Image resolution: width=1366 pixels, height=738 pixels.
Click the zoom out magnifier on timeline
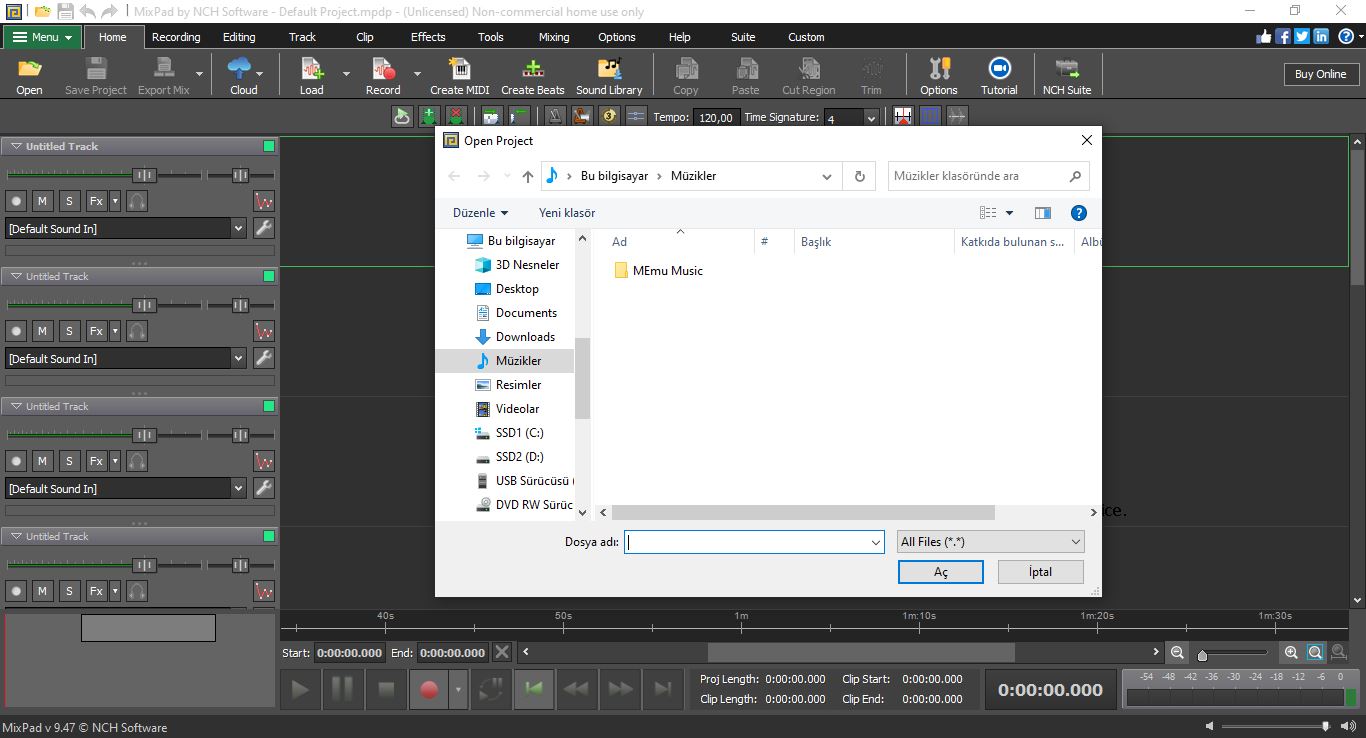(1178, 653)
